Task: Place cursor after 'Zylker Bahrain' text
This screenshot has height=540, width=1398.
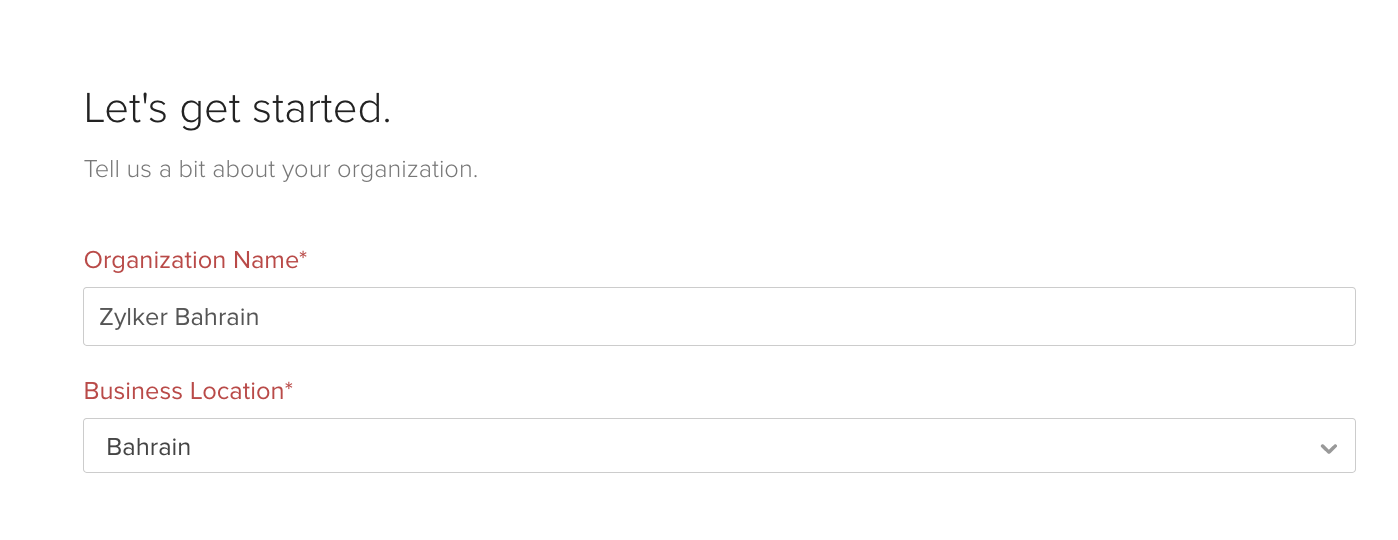Action: tap(262, 317)
